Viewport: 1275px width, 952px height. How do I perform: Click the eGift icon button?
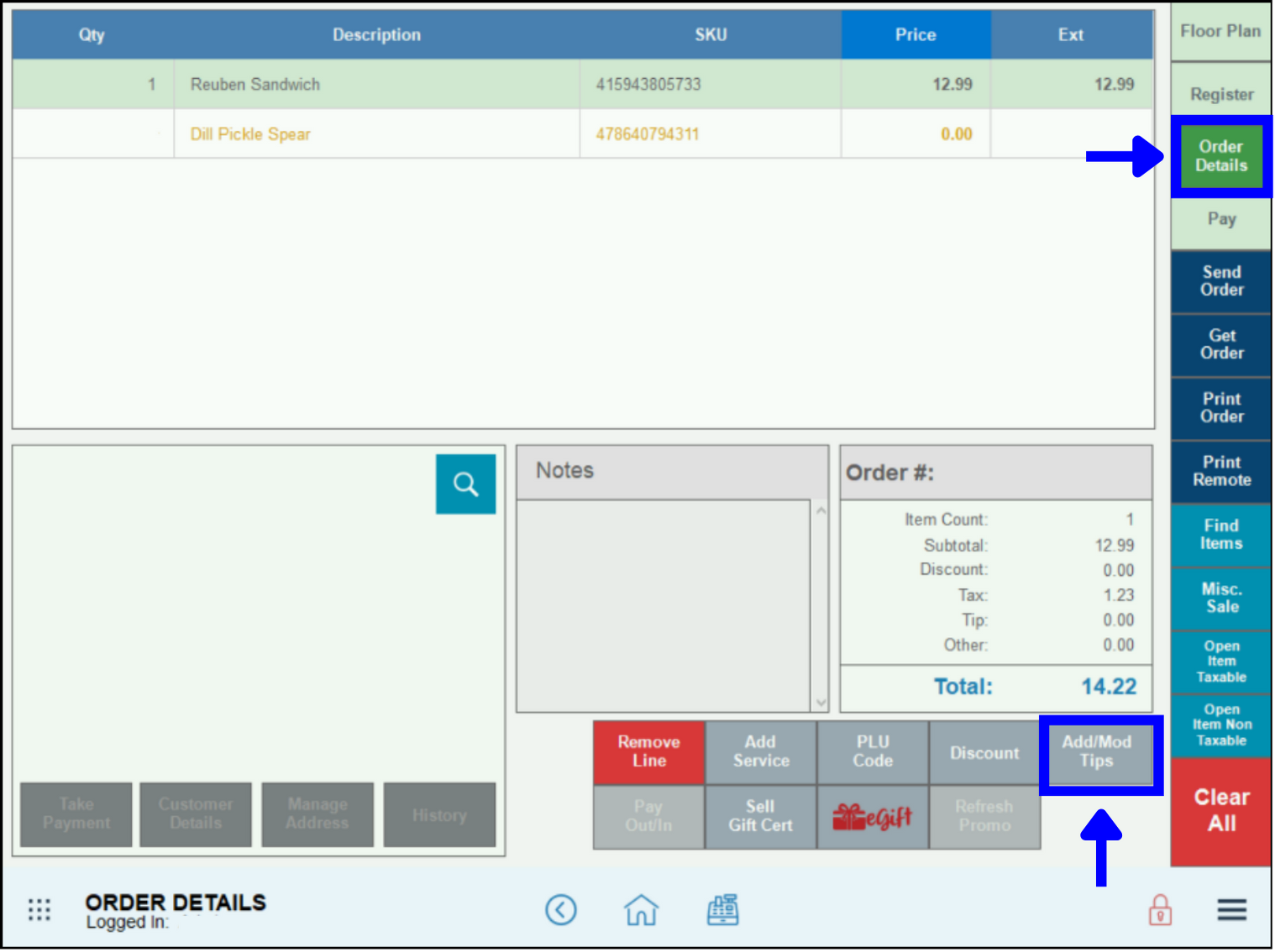tap(872, 816)
